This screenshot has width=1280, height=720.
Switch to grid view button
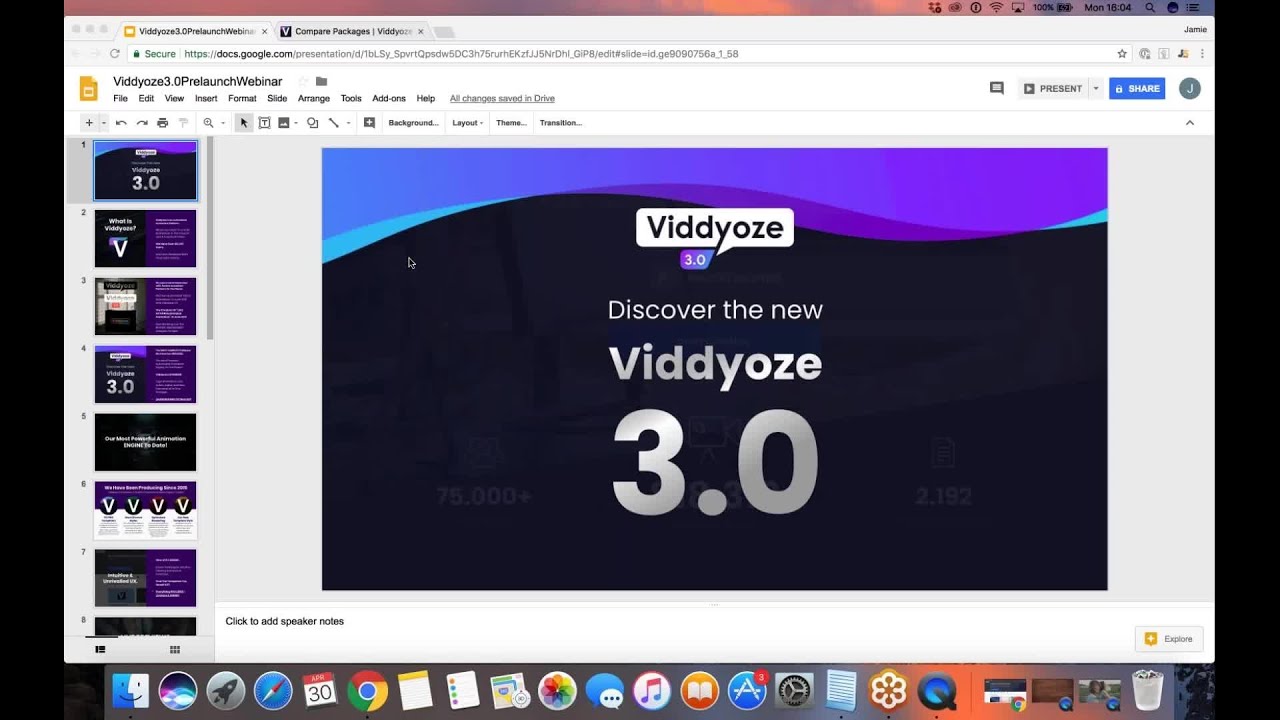pyautogui.click(x=175, y=649)
